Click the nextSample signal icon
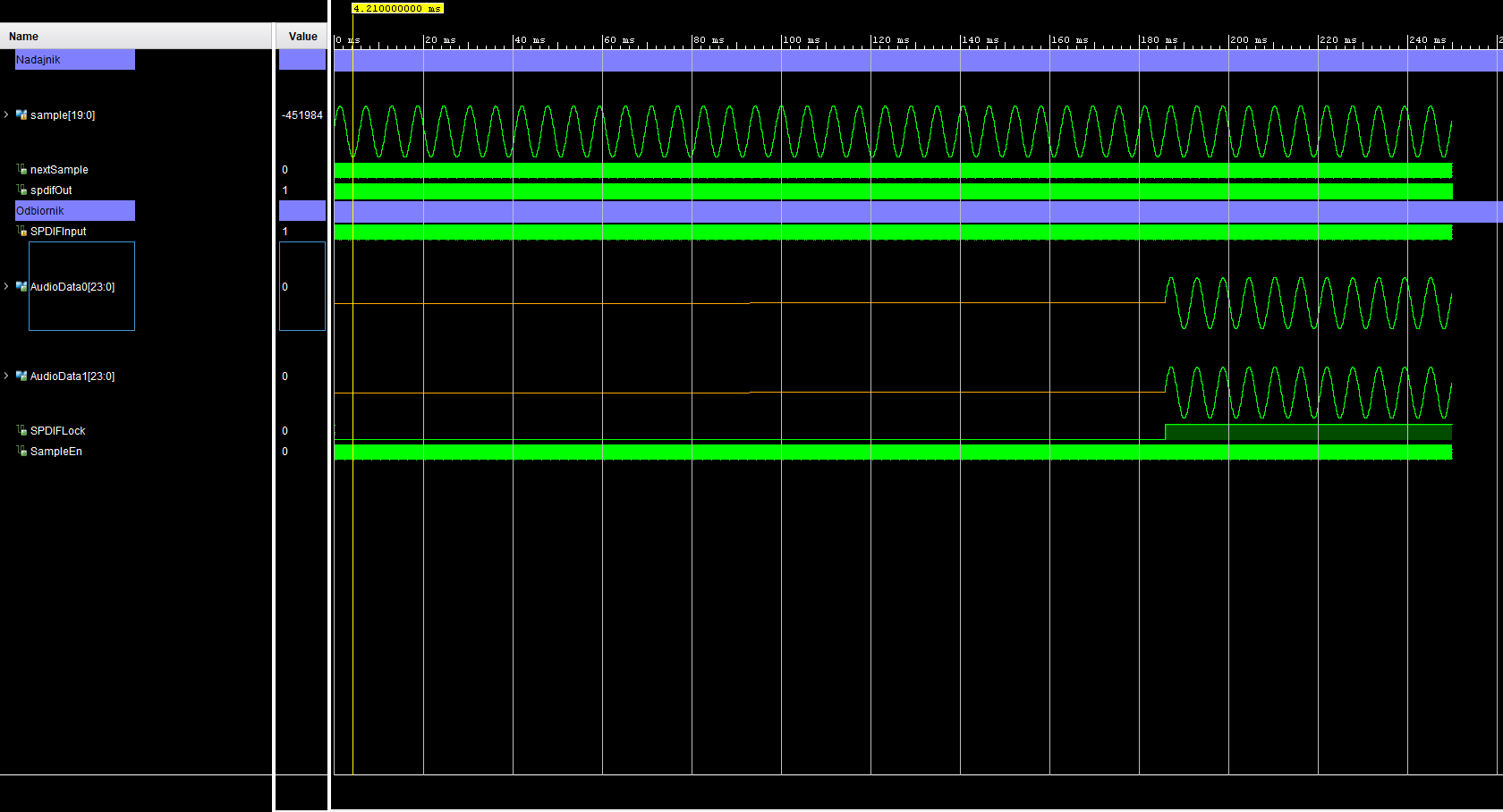The height and width of the screenshot is (812, 1503). pos(21,170)
